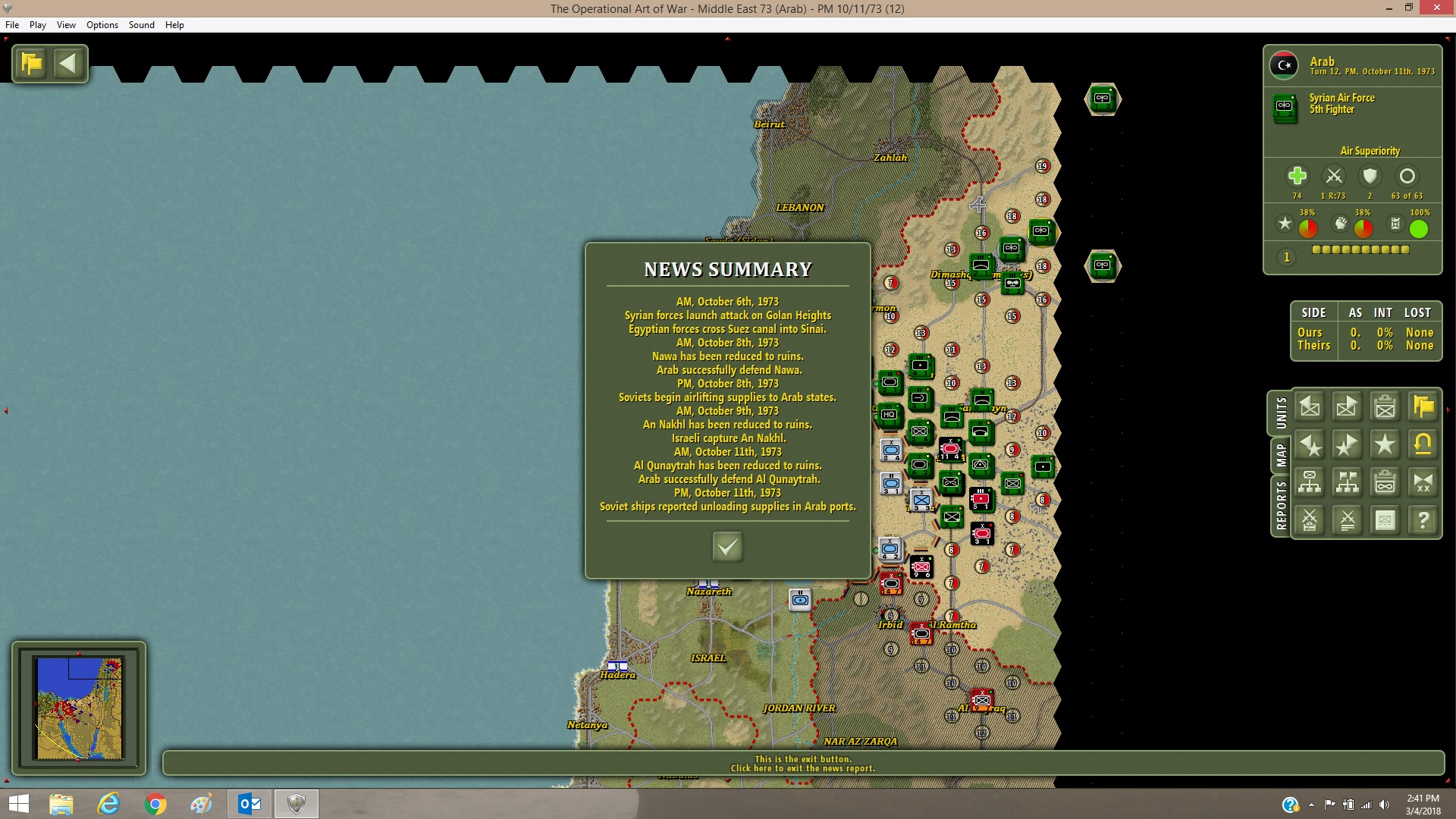The height and width of the screenshot is (819, 1456).
Task: Click the proficiency 38% pie indicator
Action: coord(1308,228)
